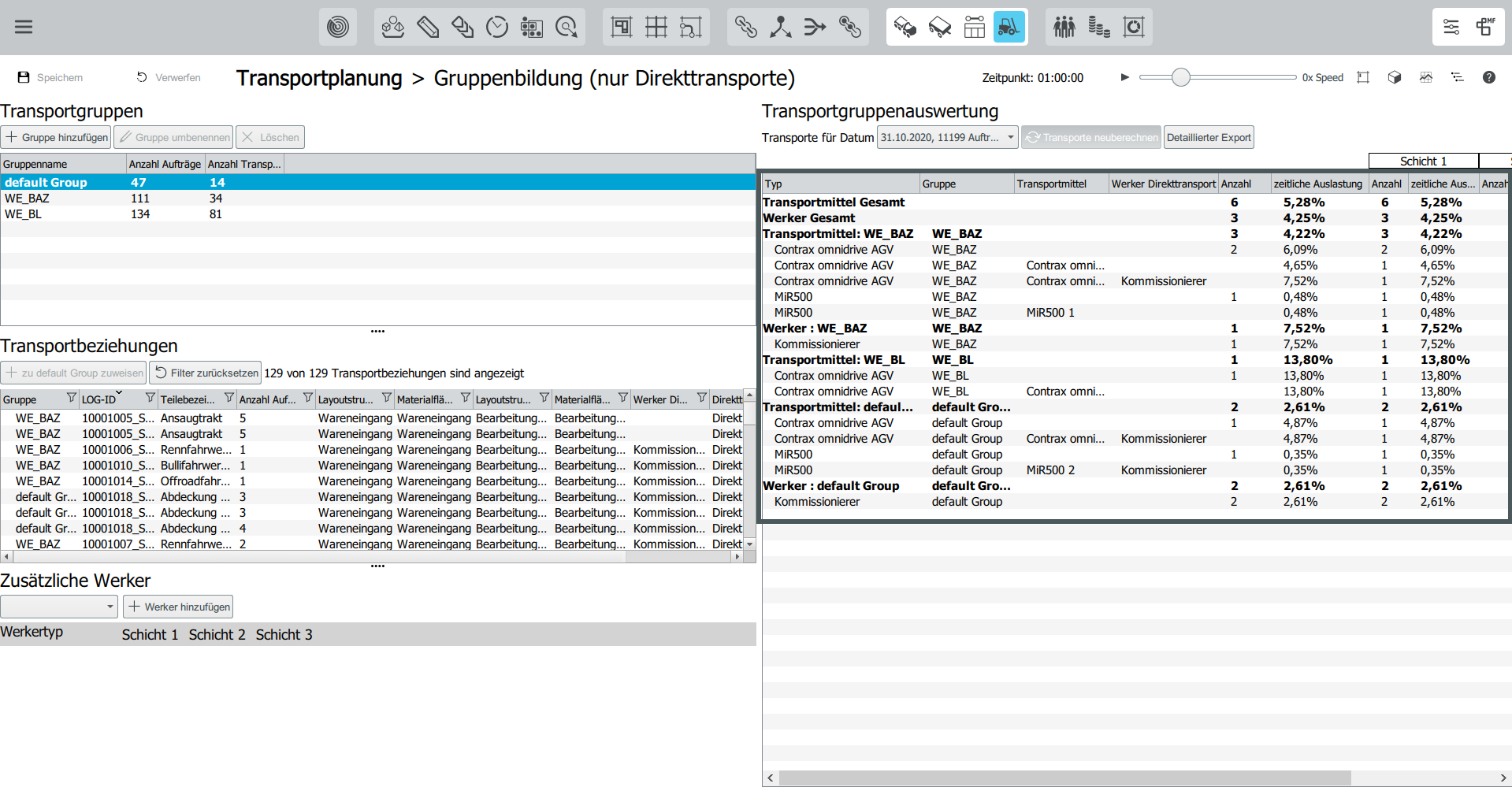The height and width of the screenshot is (787, 1512).
Task: Toggle the 3D cube view icon
Action: [1395, 77]
